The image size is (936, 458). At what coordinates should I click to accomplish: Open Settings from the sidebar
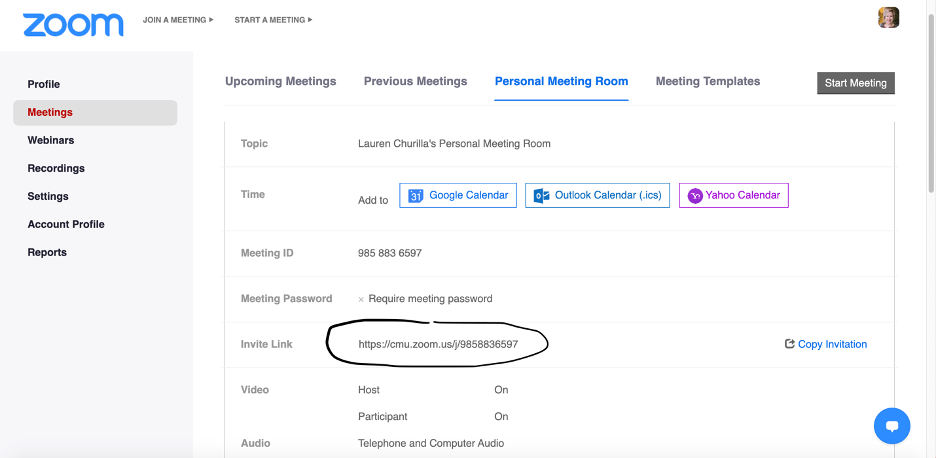[x=48, y=196]
